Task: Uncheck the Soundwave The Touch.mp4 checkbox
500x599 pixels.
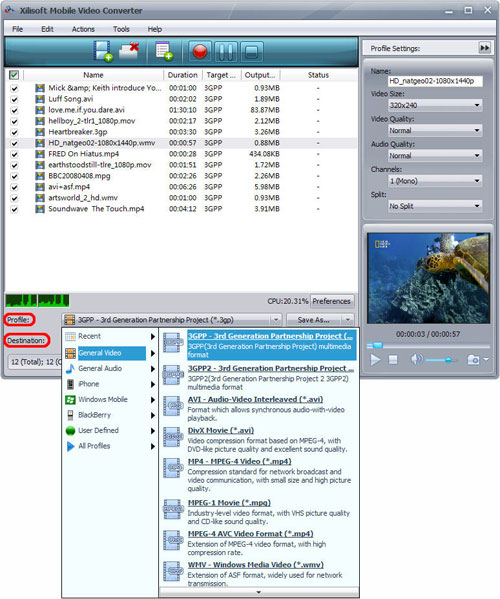Action: tap(15, 209)
